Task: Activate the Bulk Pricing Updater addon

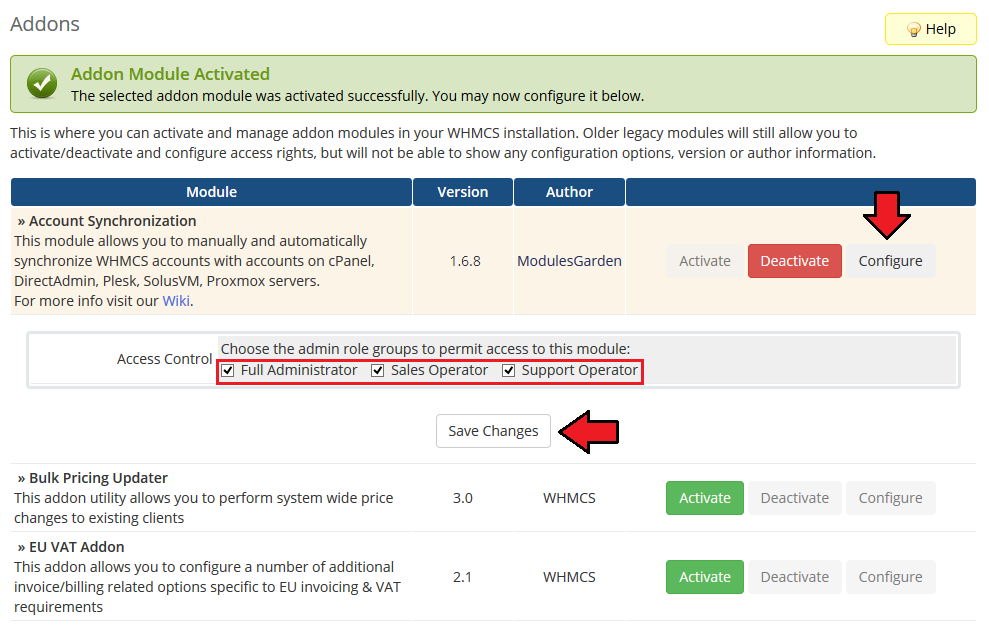Action: tap(705, 498)
